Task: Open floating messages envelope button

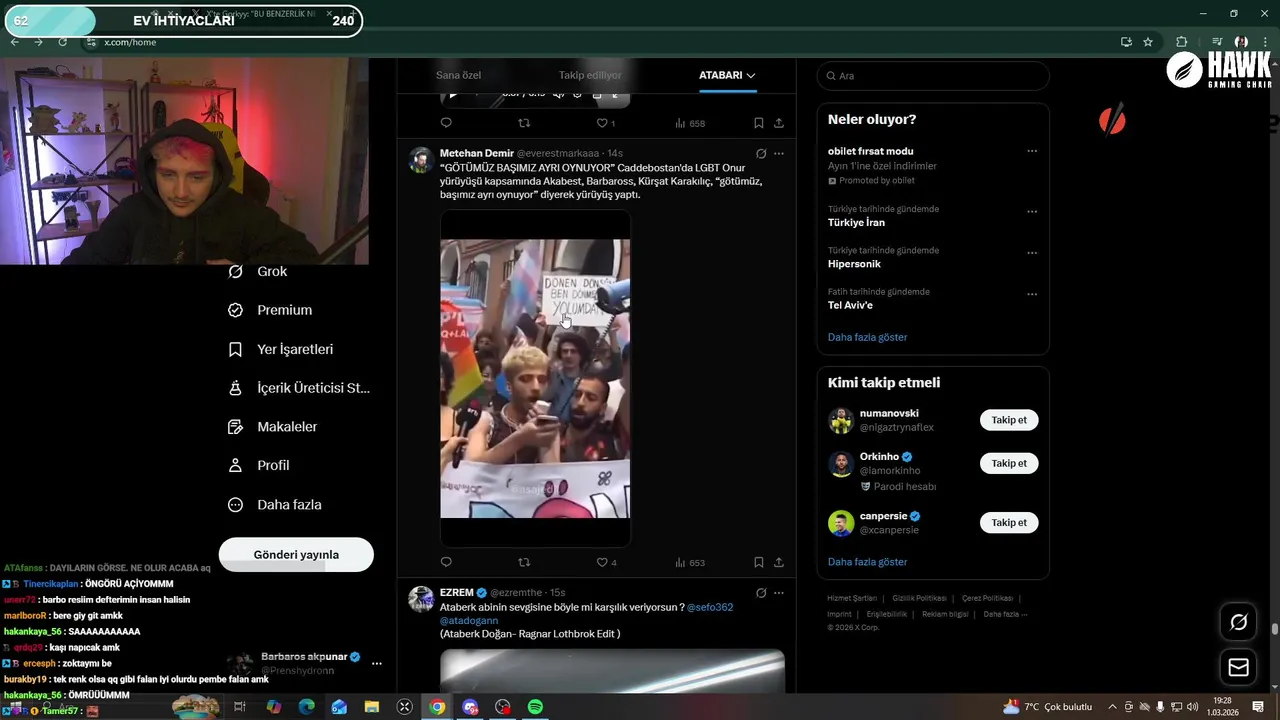Action: (1238, 667)
